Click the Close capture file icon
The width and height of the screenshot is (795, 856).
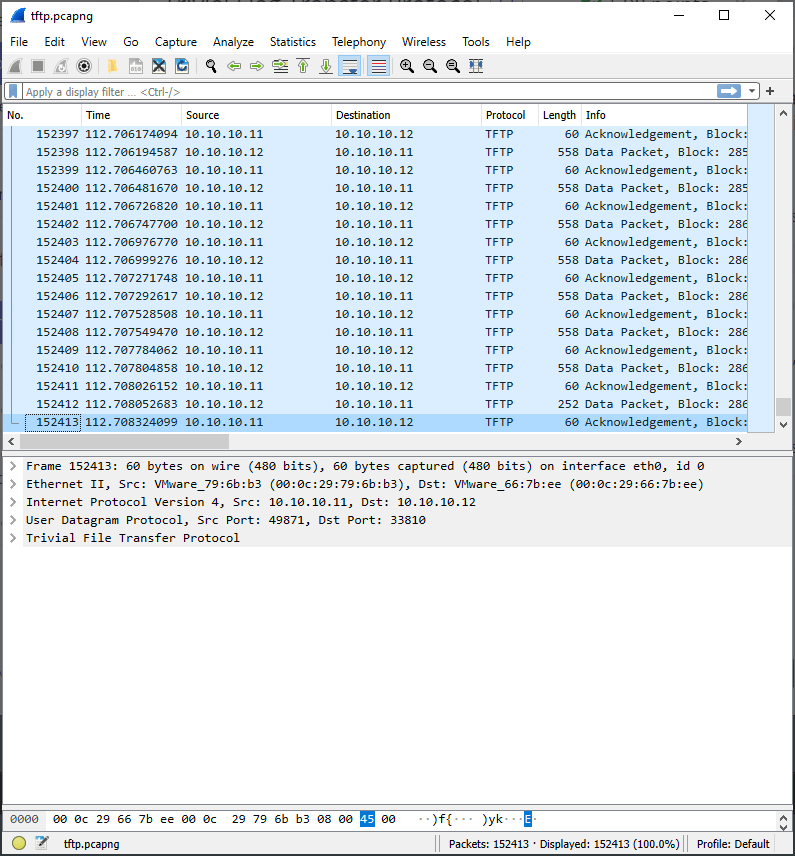(x=159, y=66)
